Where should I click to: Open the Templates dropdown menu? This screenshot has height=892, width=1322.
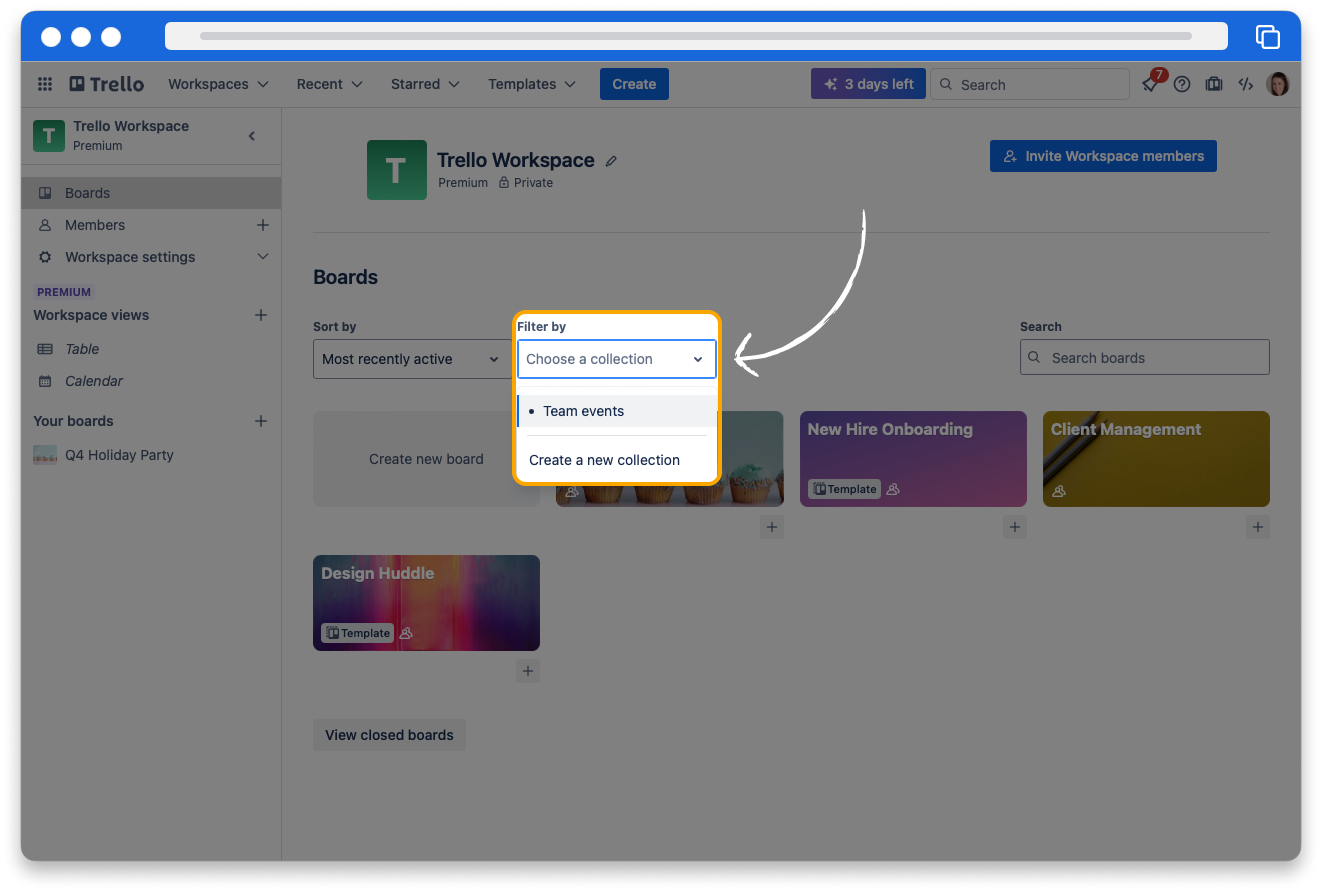click(x=532, y=84)
